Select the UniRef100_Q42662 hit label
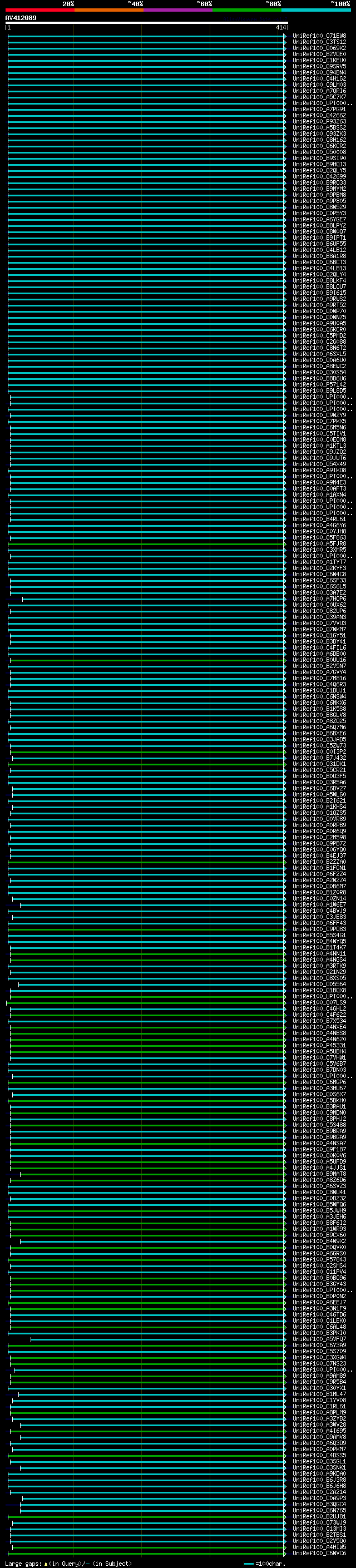The width and height of the screenshot is (356, 1568). click(319, 116)
